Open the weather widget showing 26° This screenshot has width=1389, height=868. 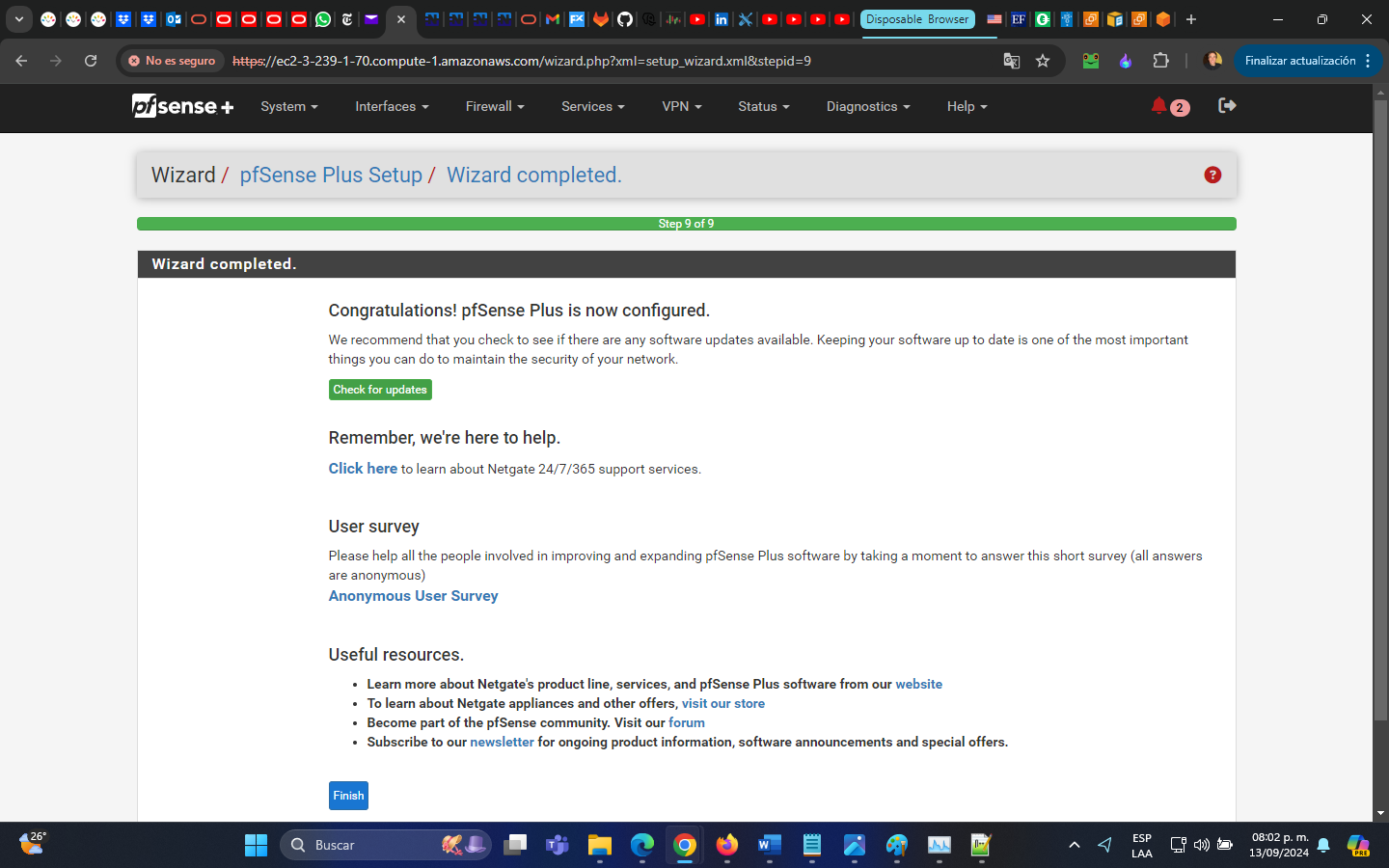point(33,844)
